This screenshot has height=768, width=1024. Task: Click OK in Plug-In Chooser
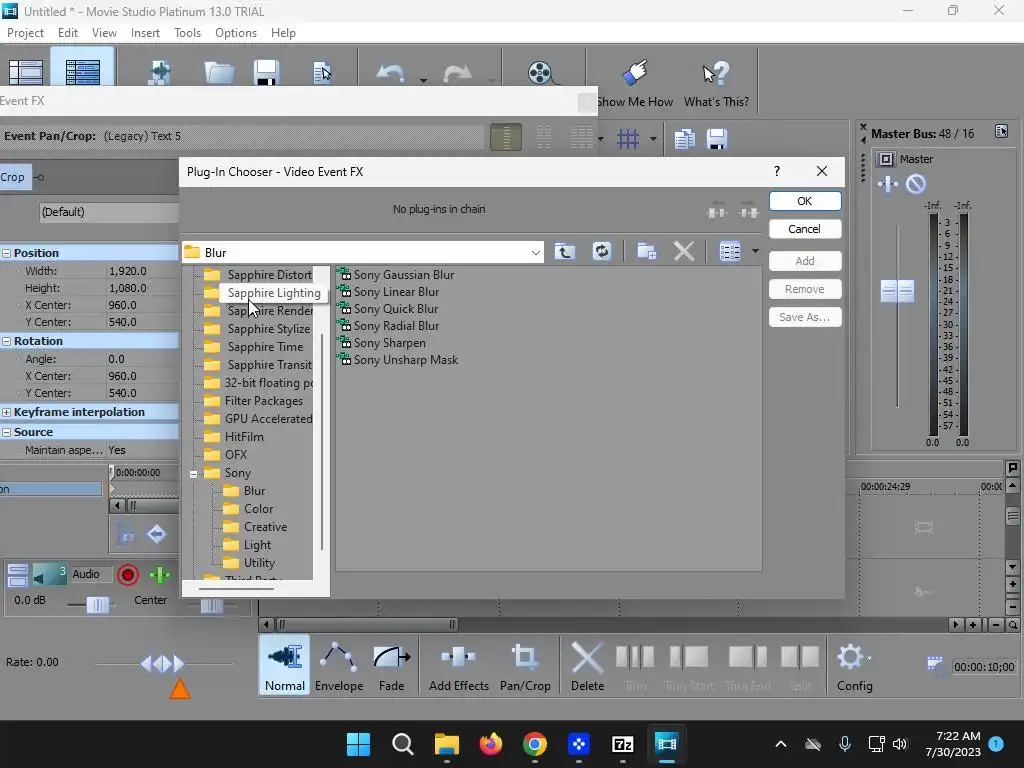pos(805,201)
